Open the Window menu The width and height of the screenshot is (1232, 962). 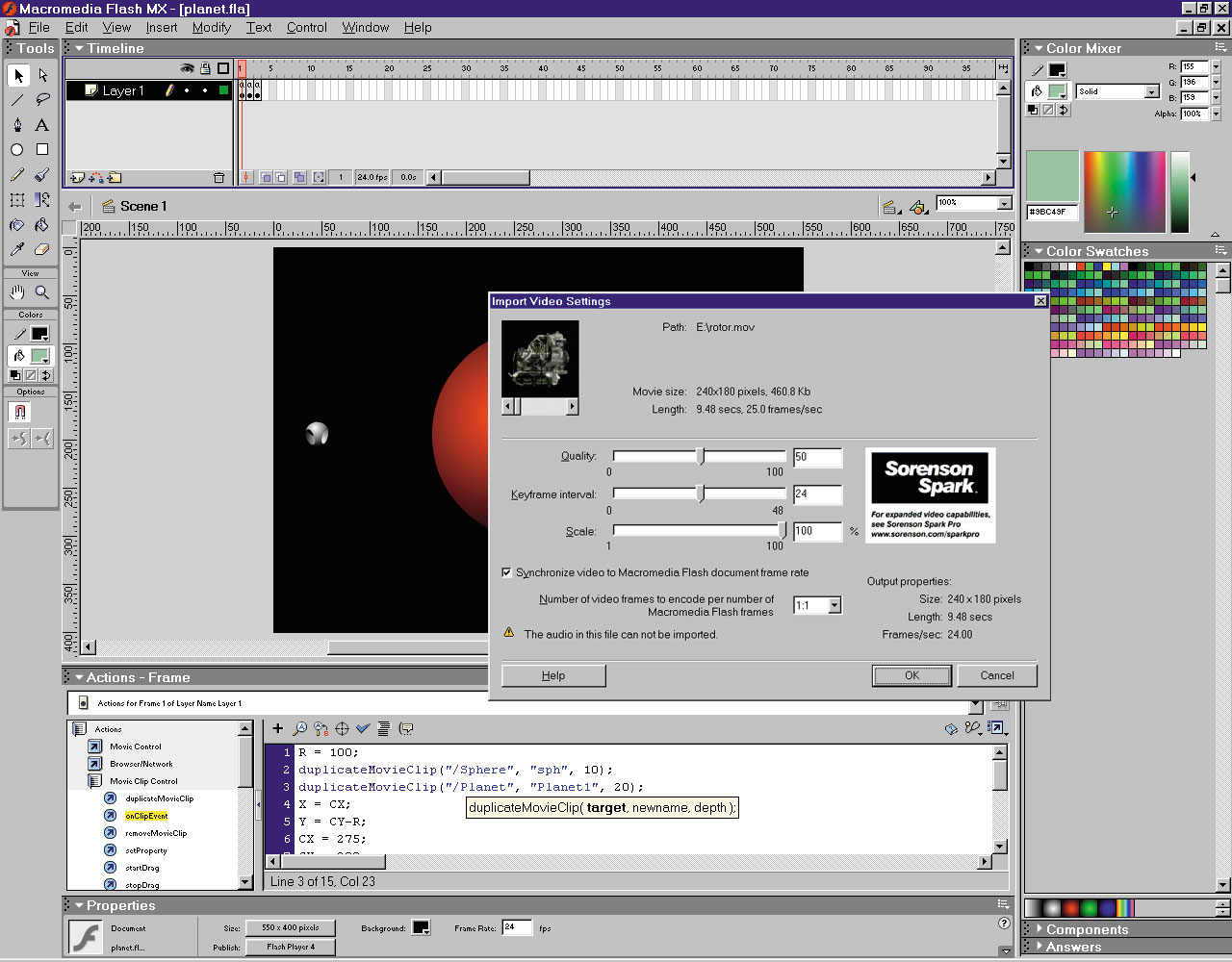coord(366,27)
